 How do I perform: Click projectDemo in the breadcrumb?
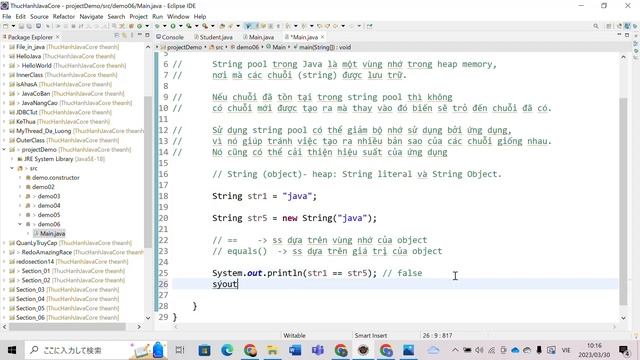(x=184, y=47)
